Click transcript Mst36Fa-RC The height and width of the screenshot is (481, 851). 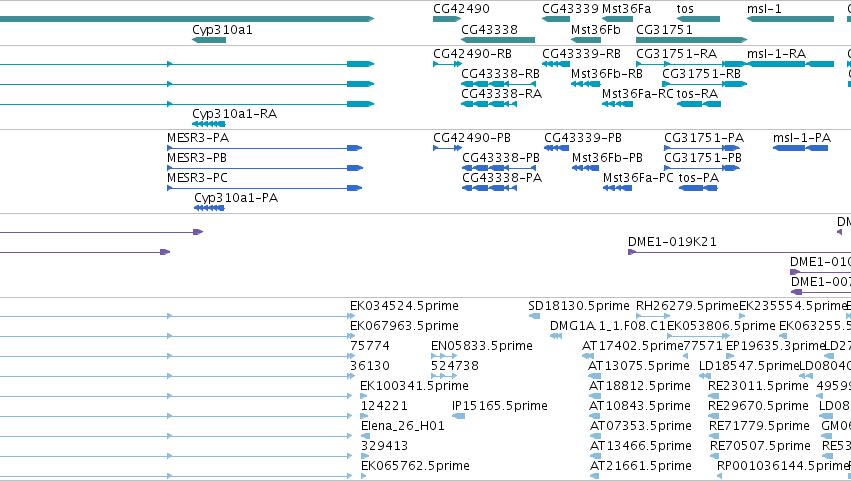point(638,94)
